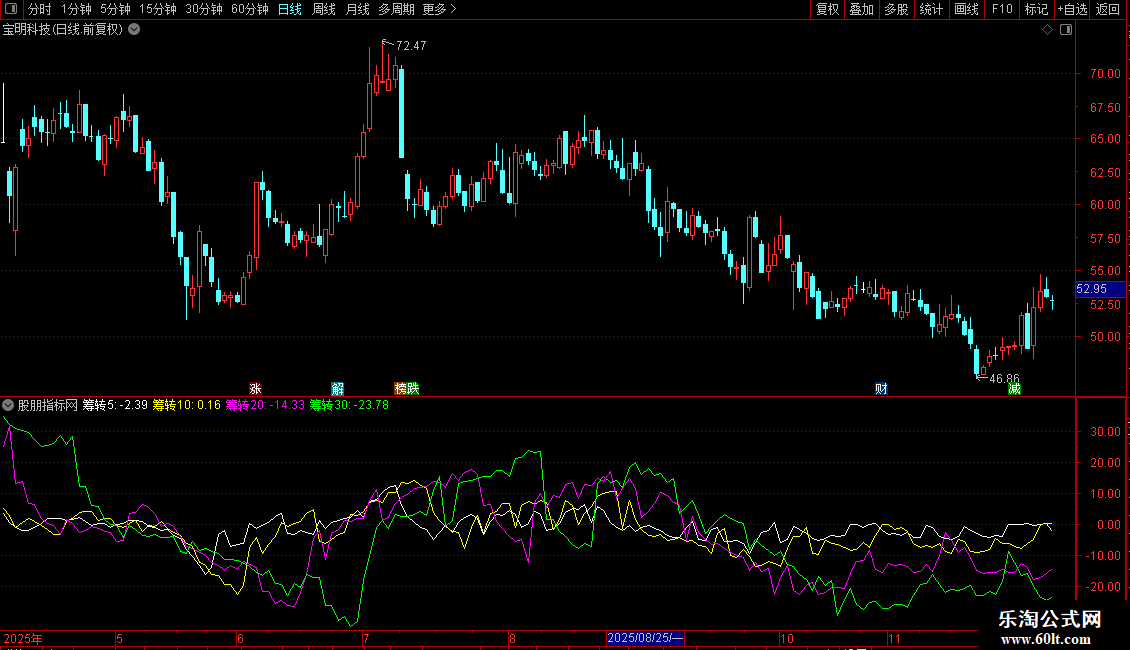Click 筹转5 indicator value label
Image resolution: width=1130 pixels, height=650 pixels.
(115, 405)
